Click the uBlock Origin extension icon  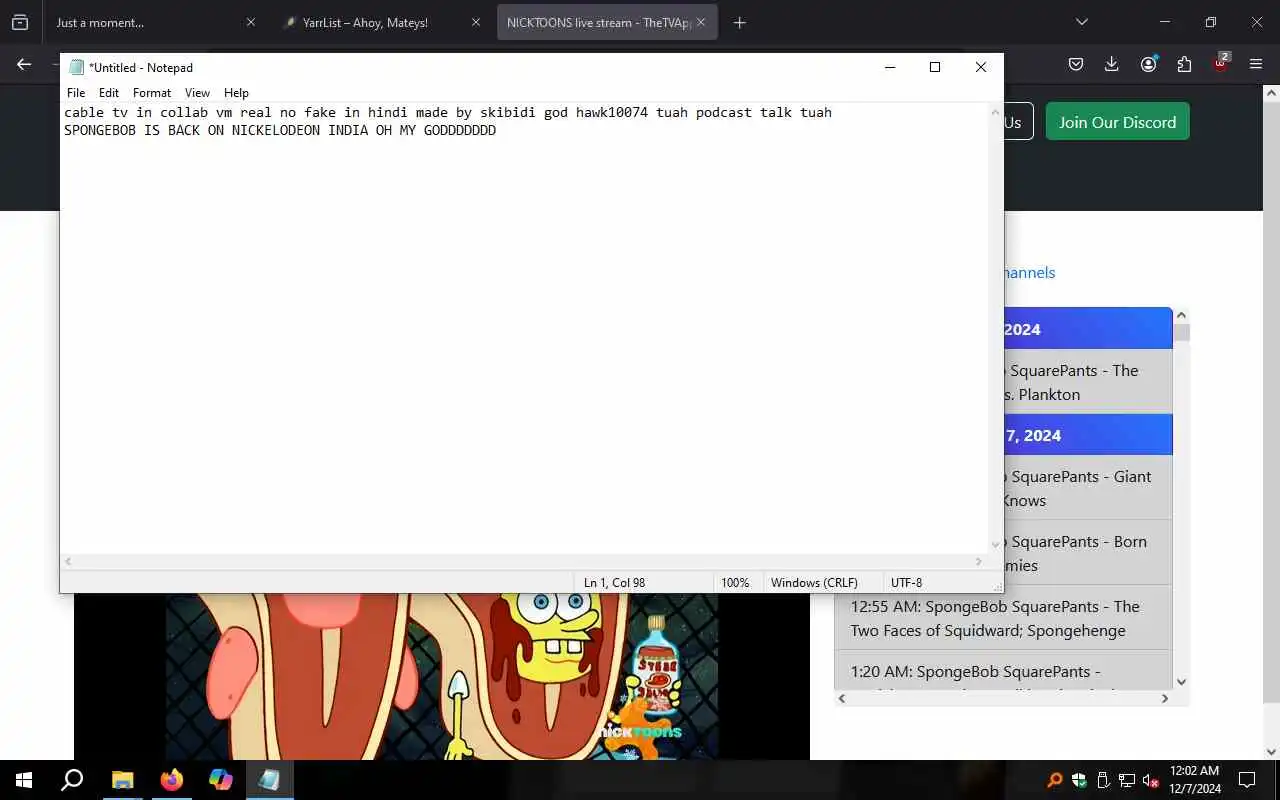pyautogui.click(x=1221, y=62)
